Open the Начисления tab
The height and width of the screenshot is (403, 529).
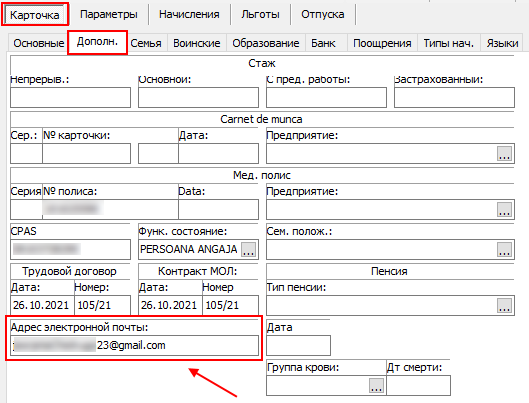tap(189, 15)
